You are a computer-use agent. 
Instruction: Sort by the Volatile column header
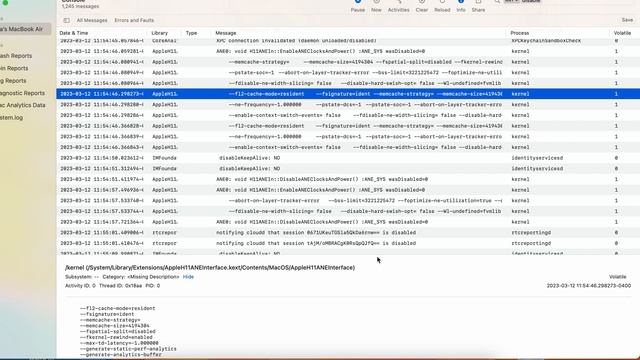[x=622, y=33]
